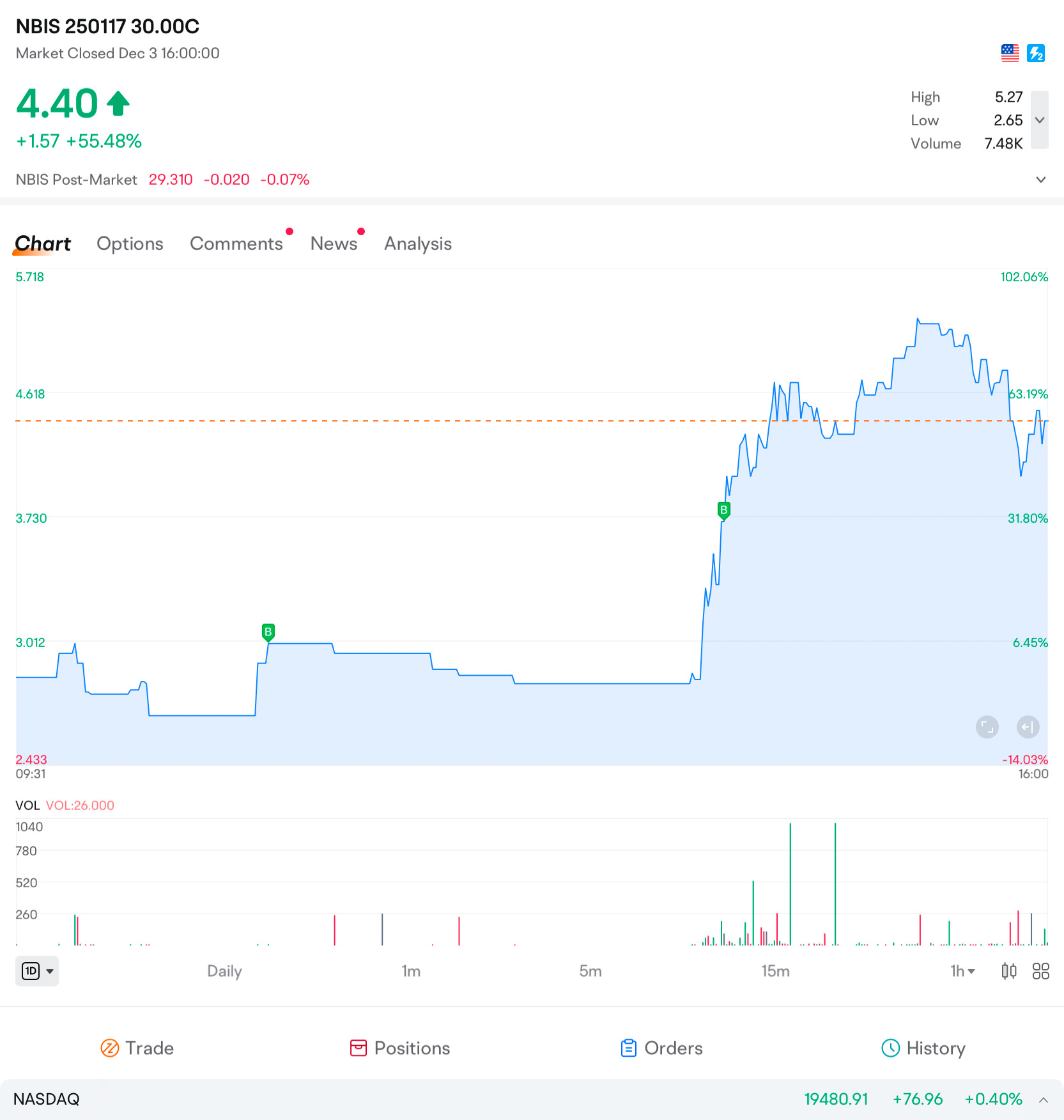This screenshot has width=1064, height=1120.
Task: Open the Trade button
Action: pos(137,1048)
